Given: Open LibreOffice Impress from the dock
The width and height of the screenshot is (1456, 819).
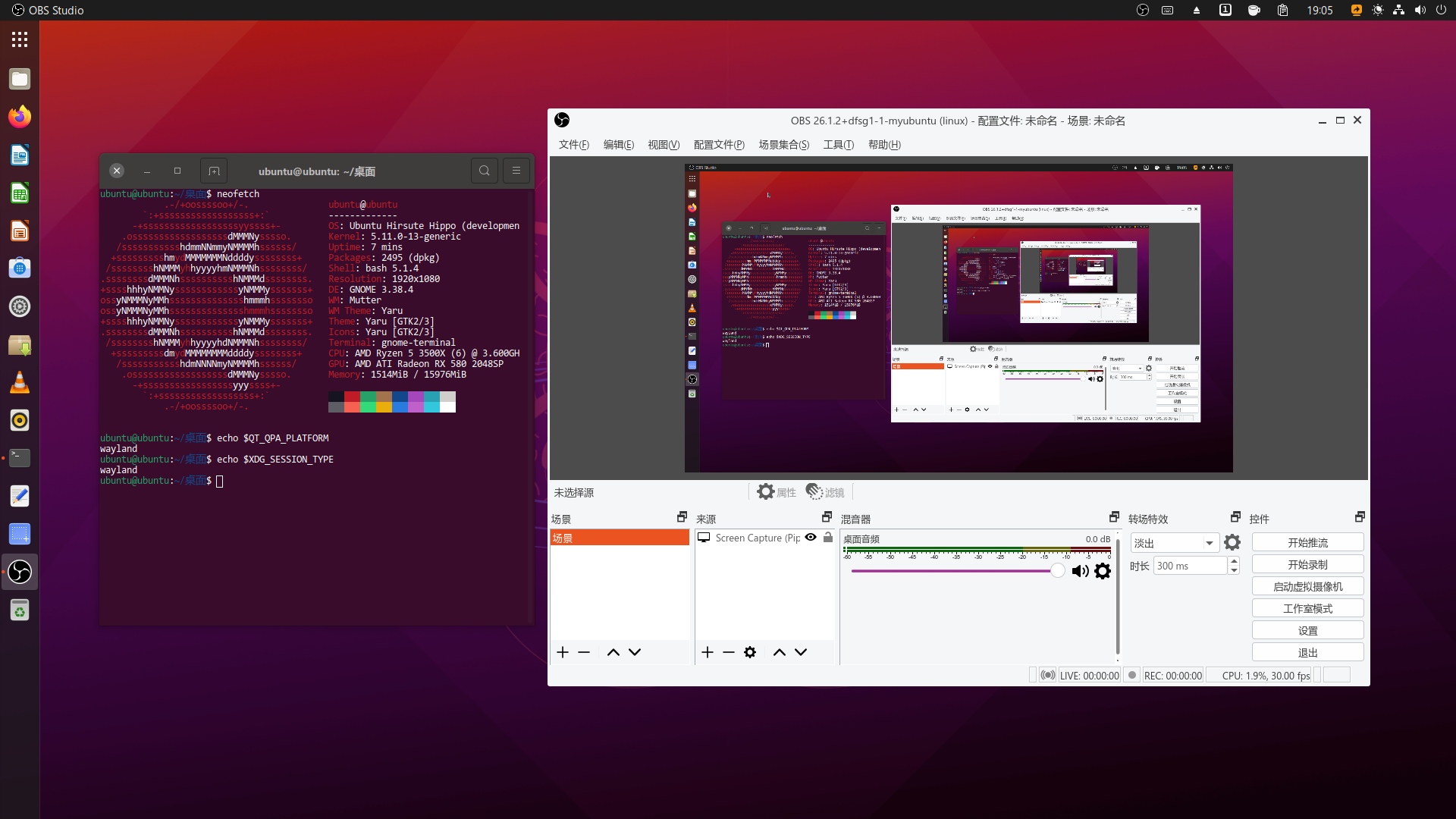Looking at the screenshot, I should [20, 231].
